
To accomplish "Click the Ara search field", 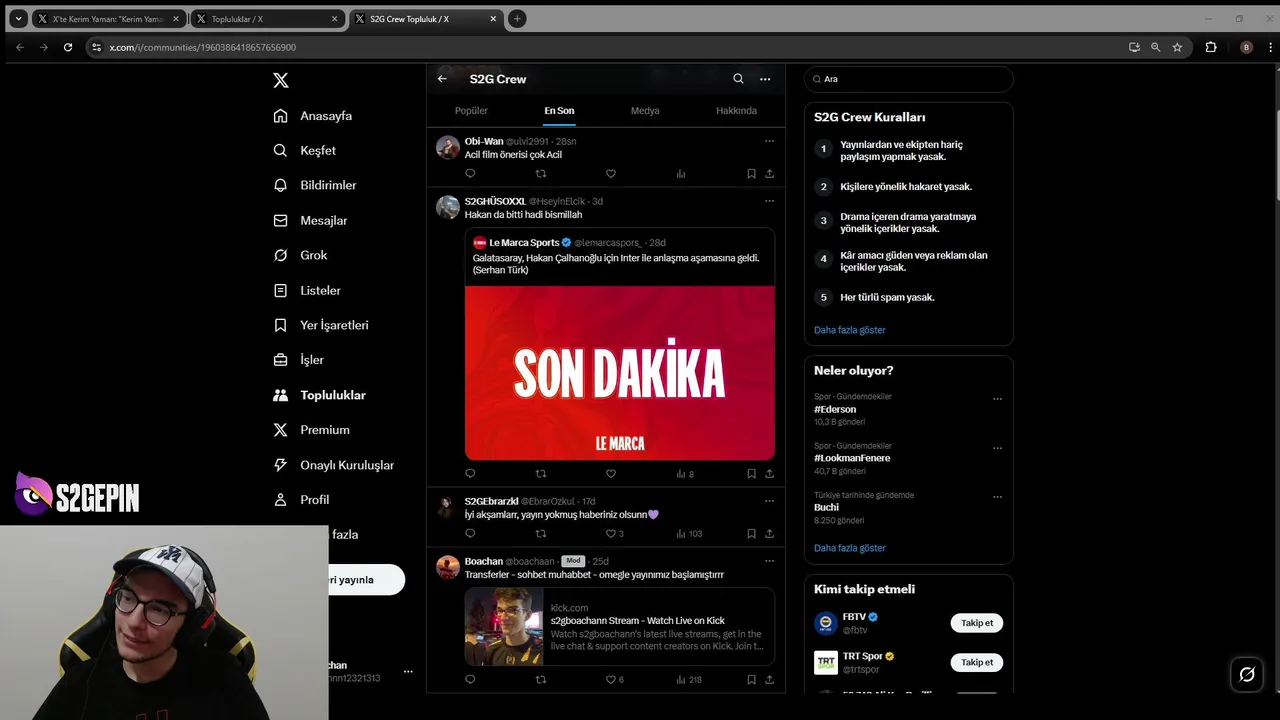I will point(909,79).
